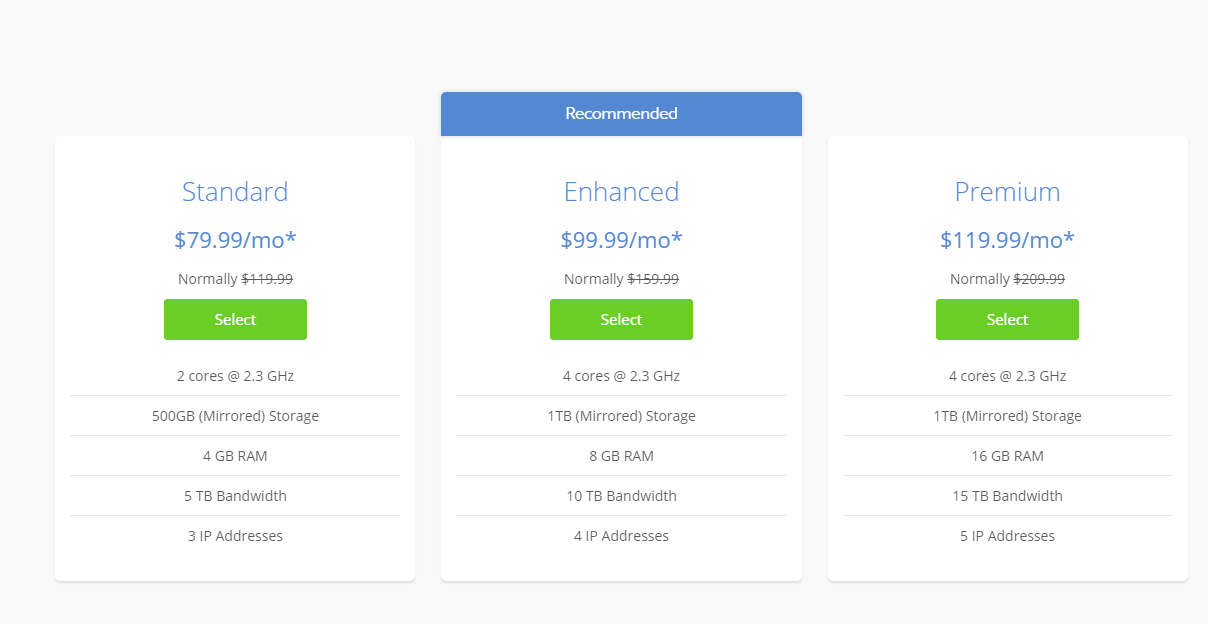This screenshot has height=624, width=1208.
Task: Click the 10 TB Bandwidth feature row
Action: 621,496
